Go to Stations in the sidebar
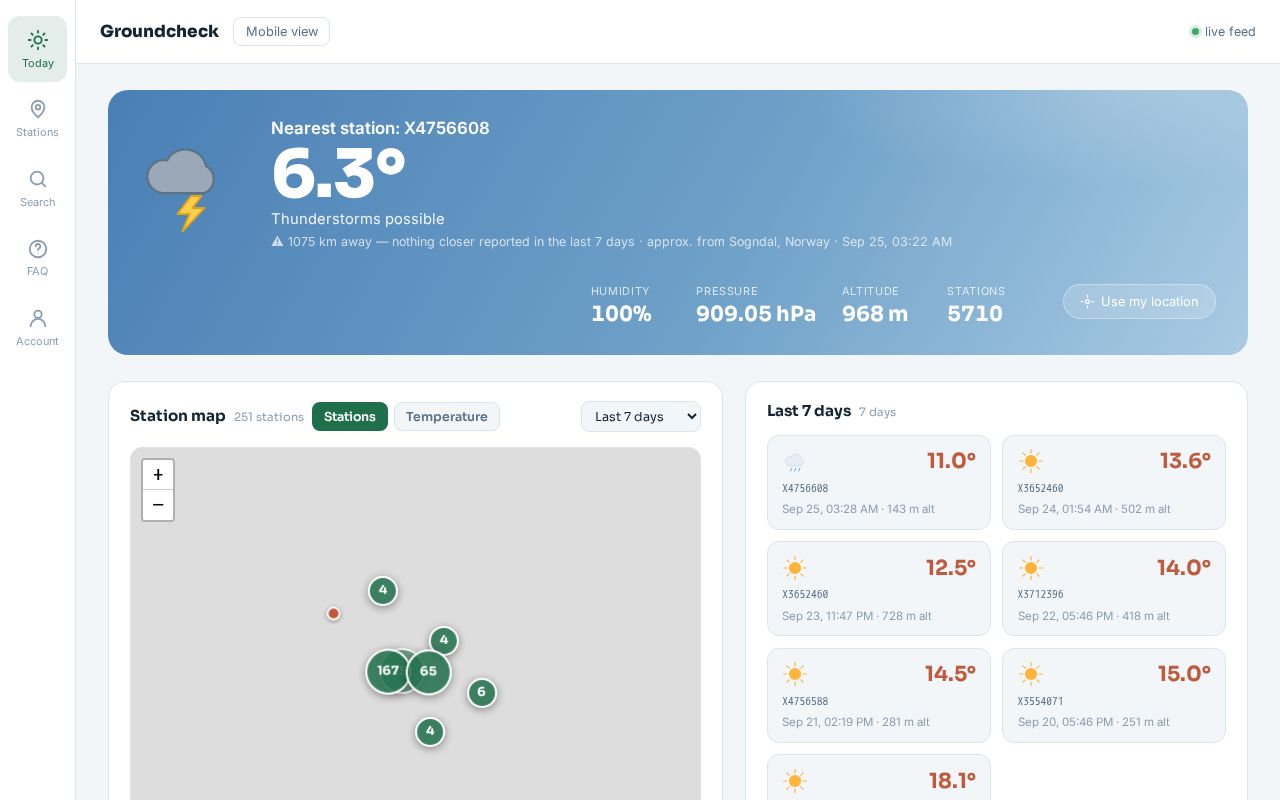1280x800 pixels. tap(38, 118)
